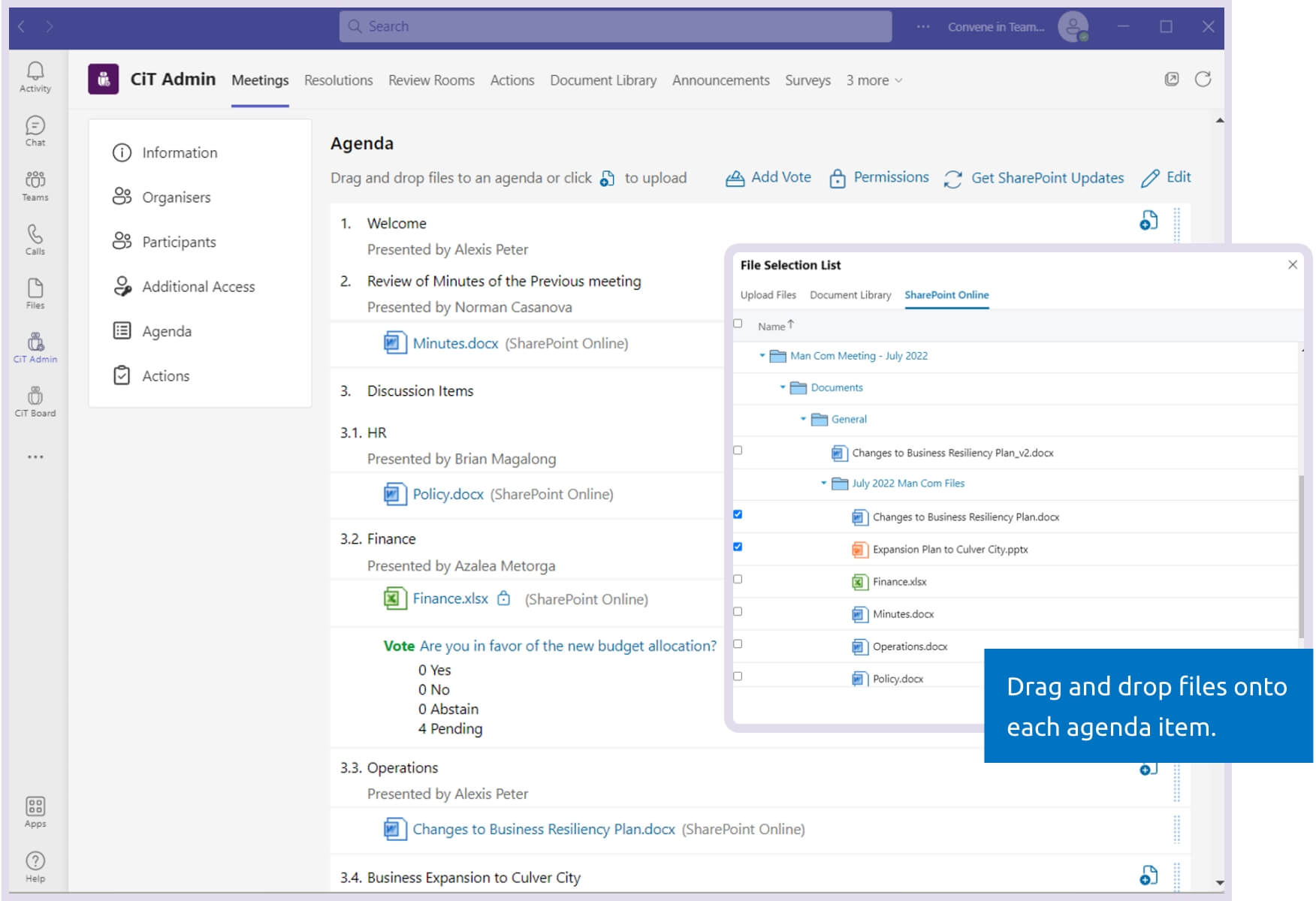The width and height of the screenshot is (1316, 901).
Task: Collapse the Documents folder
Action: pos(781,387)
